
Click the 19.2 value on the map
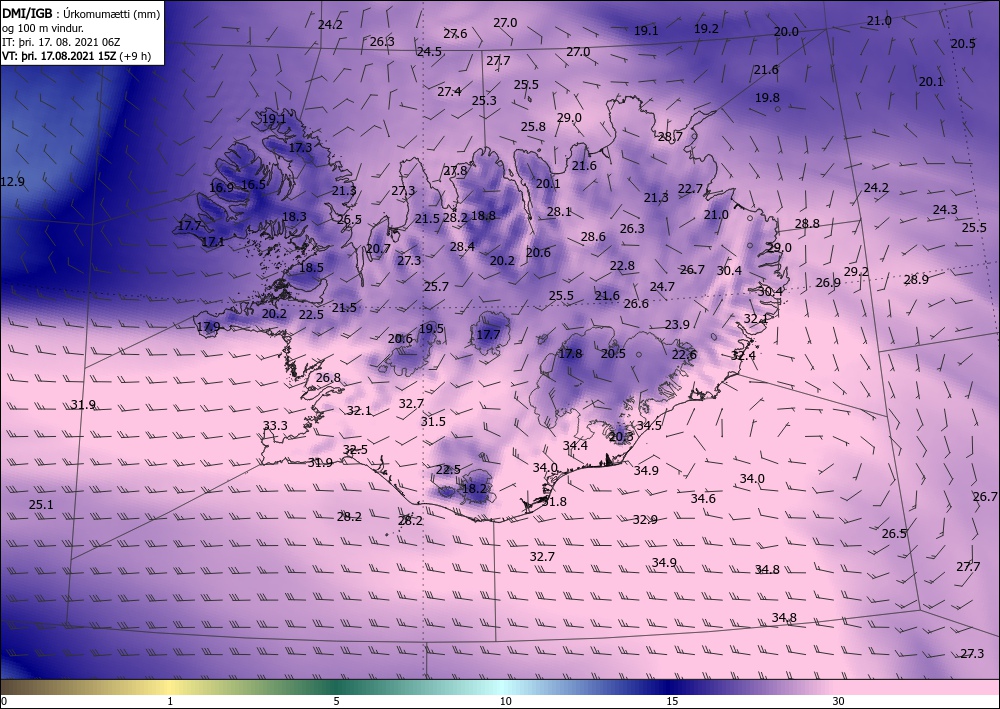(706, 29)
